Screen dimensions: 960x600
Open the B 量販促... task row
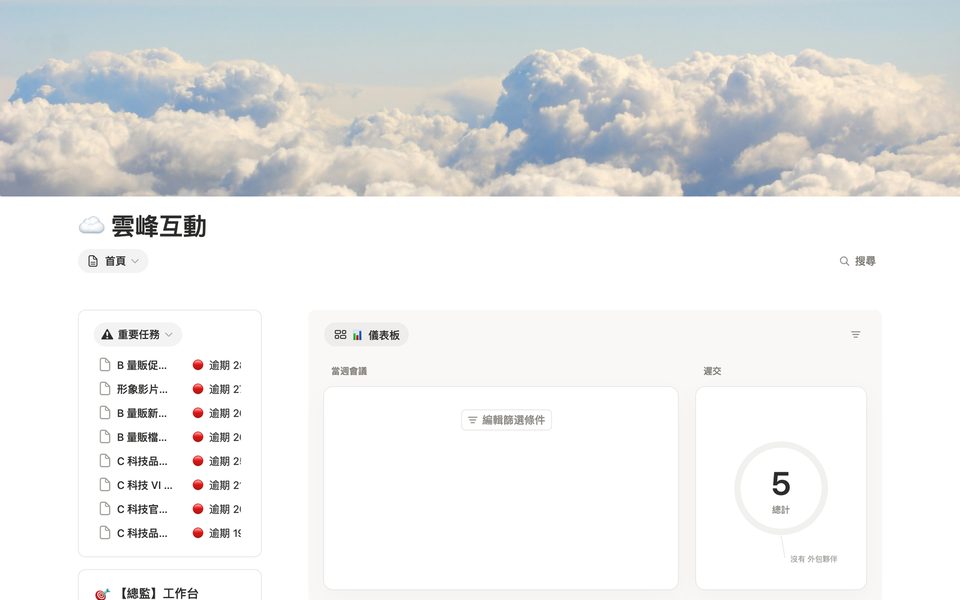tap(170, 365)
